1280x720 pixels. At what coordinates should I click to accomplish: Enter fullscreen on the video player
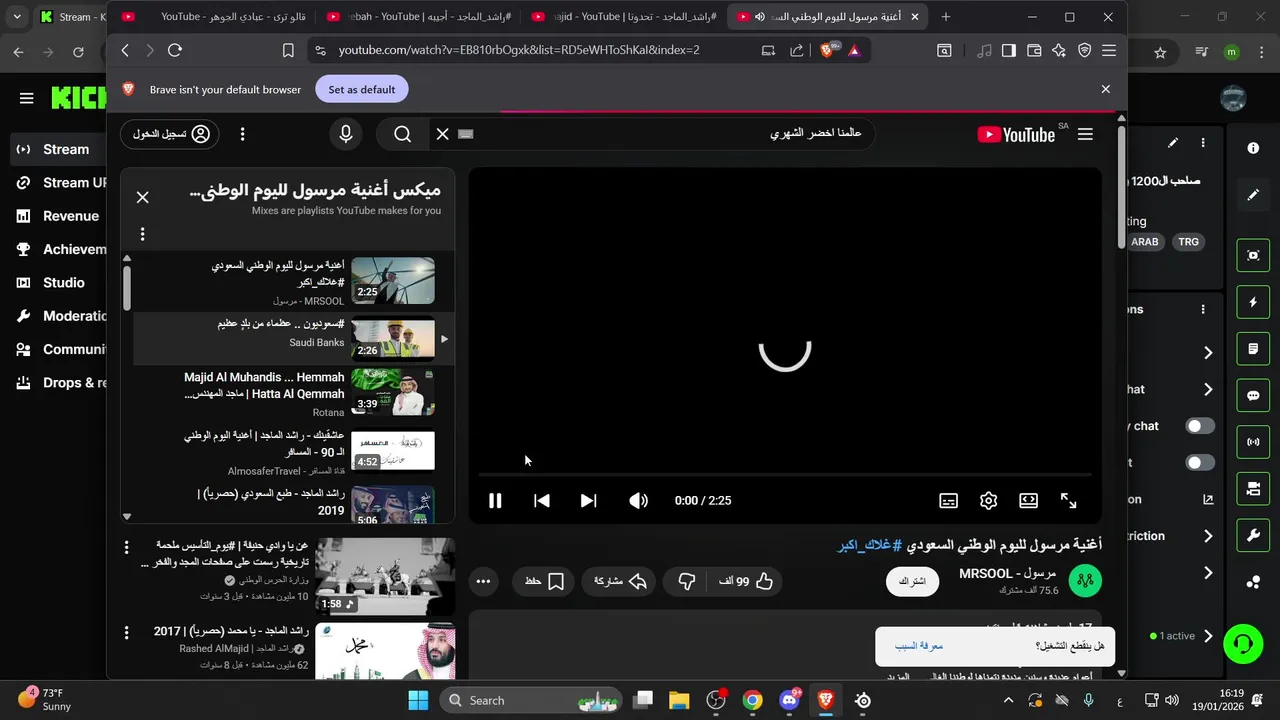1068,501
